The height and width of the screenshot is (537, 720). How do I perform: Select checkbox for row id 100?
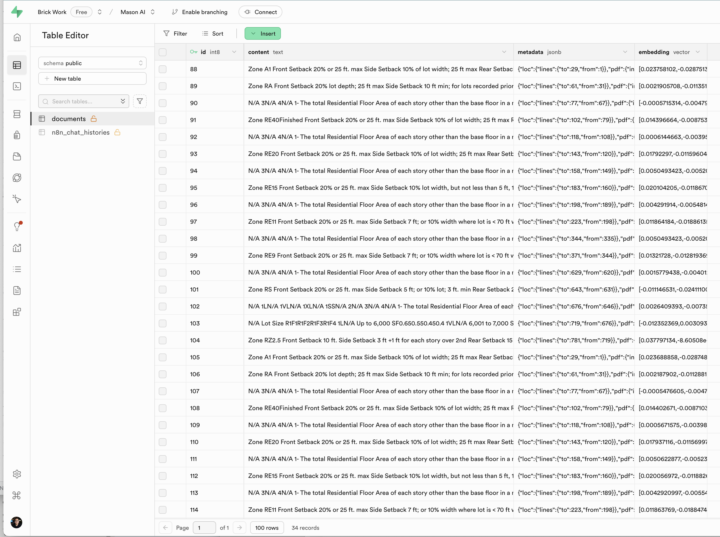(163, 272)
